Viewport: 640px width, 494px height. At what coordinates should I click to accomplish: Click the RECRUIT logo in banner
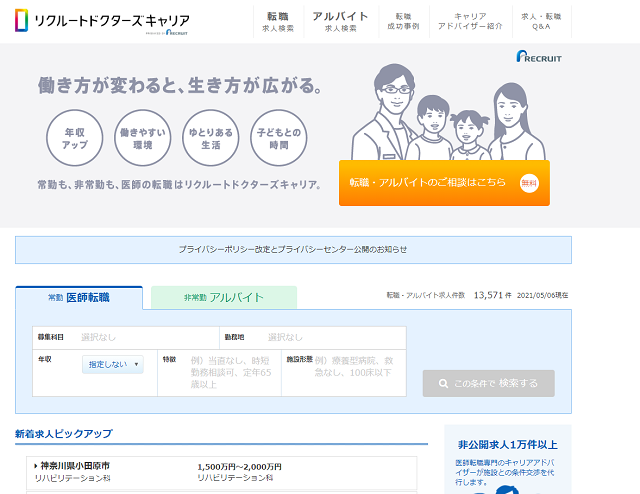tap(539, 56)
